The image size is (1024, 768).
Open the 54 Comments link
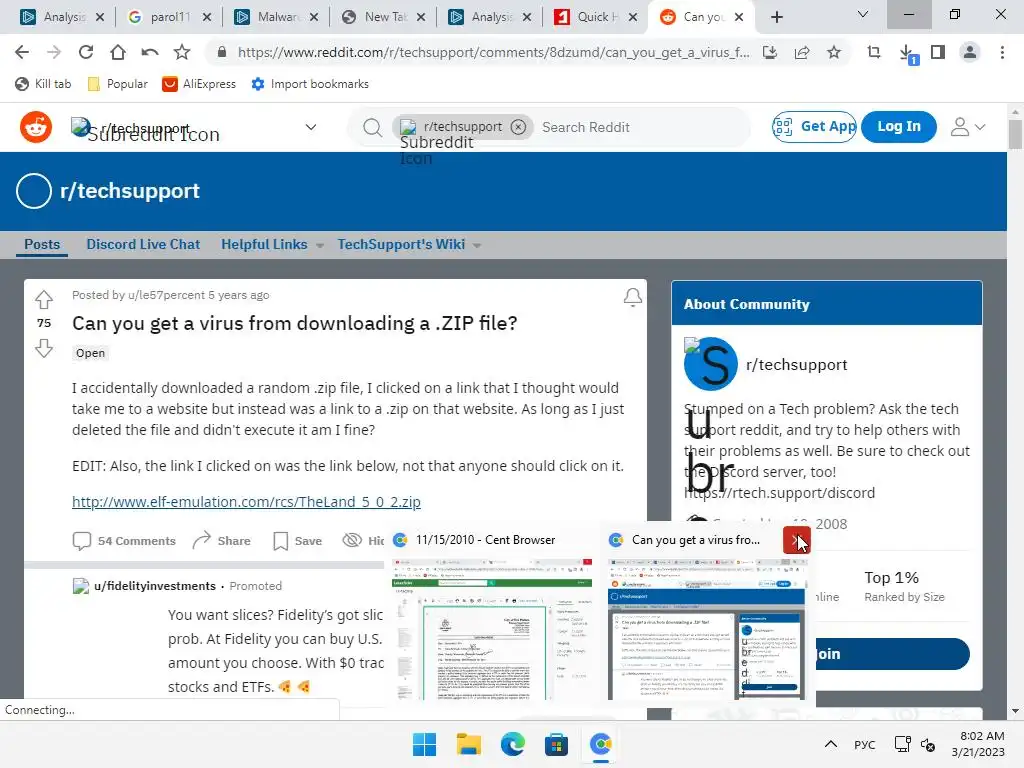click(x=124, y=541)
